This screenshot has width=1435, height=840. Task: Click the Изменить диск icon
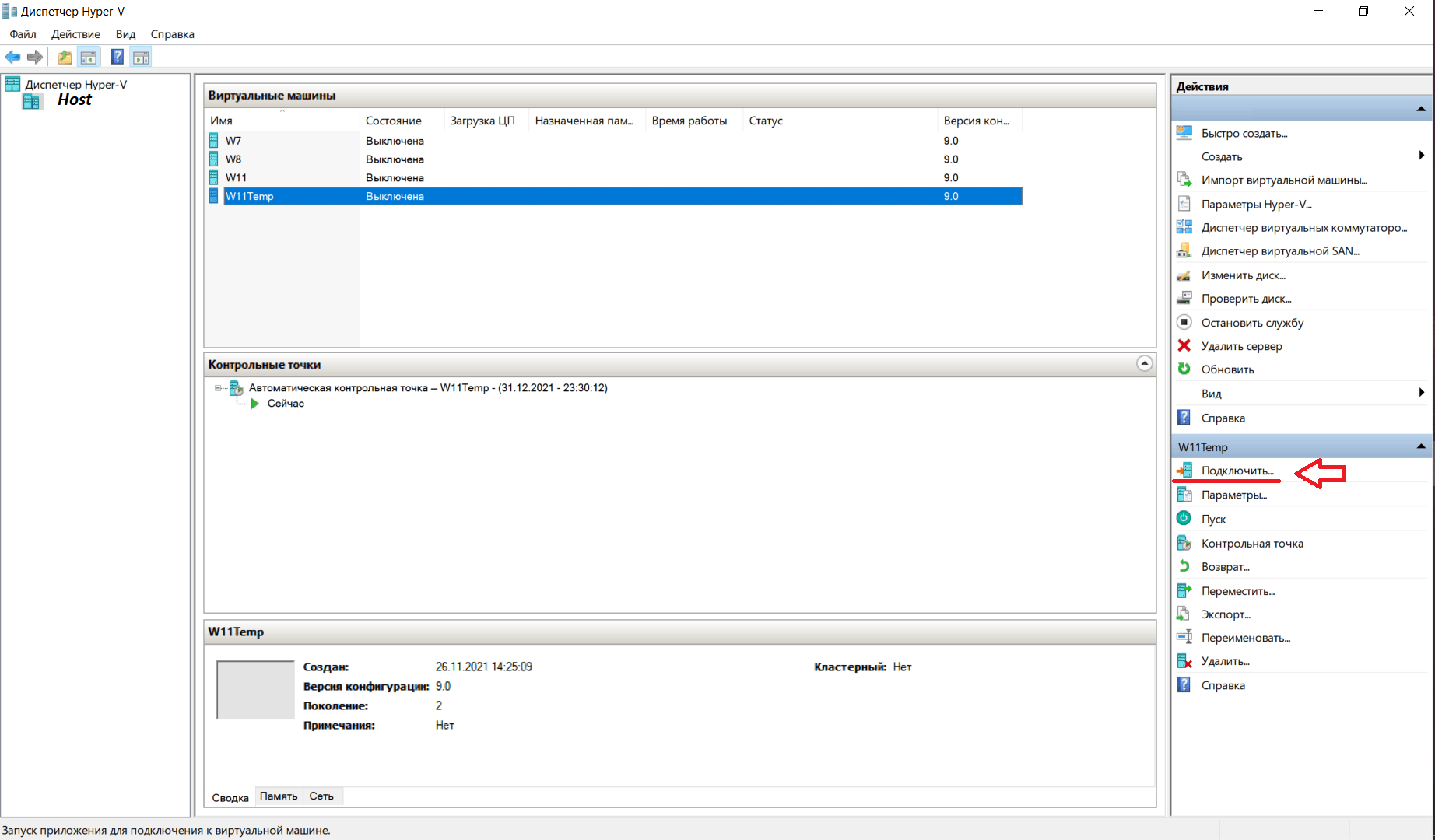point(1184,275)
